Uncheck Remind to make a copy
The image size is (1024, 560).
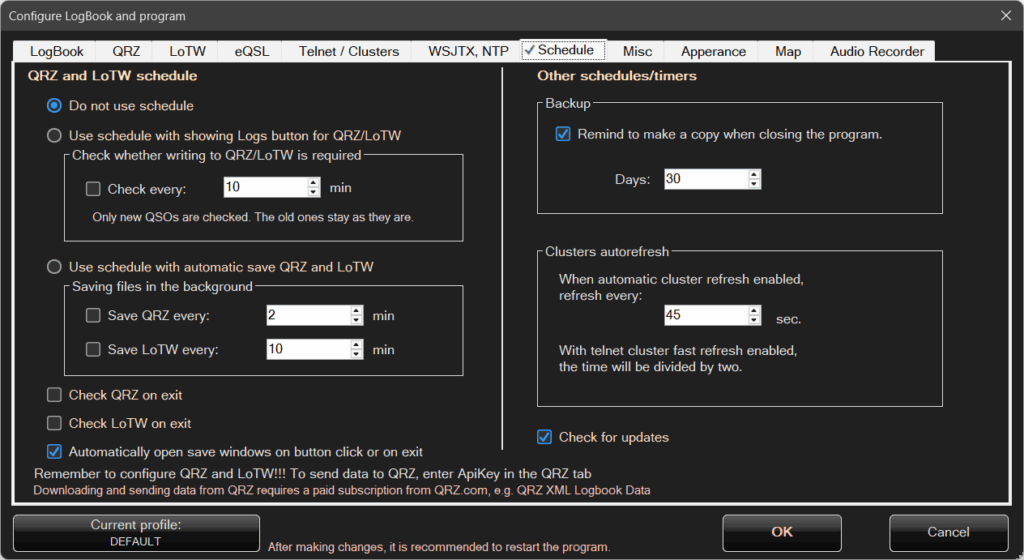tap(563, 134)
